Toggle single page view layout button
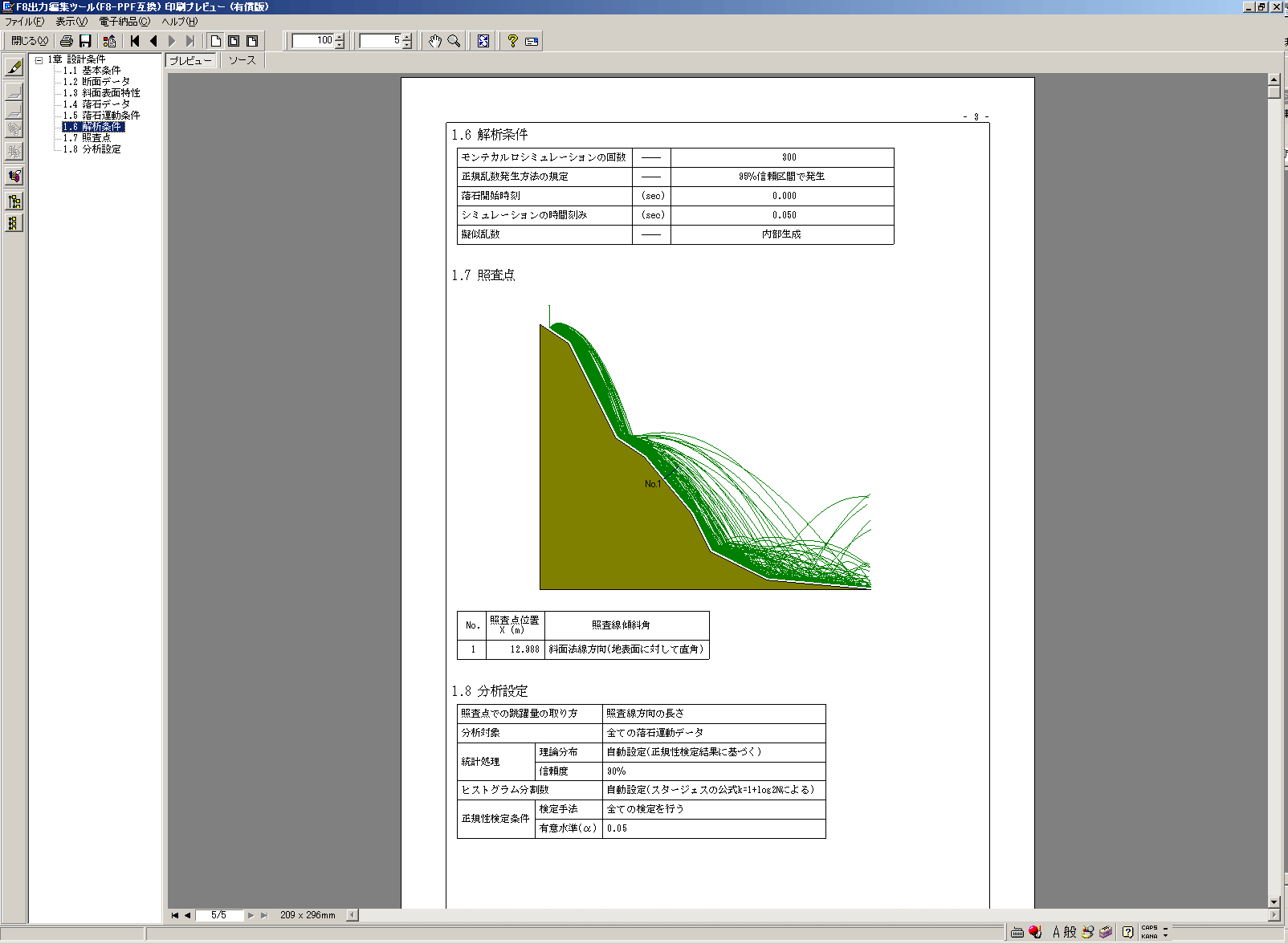This screenshot has height=944, width=1288. point(215,41)
